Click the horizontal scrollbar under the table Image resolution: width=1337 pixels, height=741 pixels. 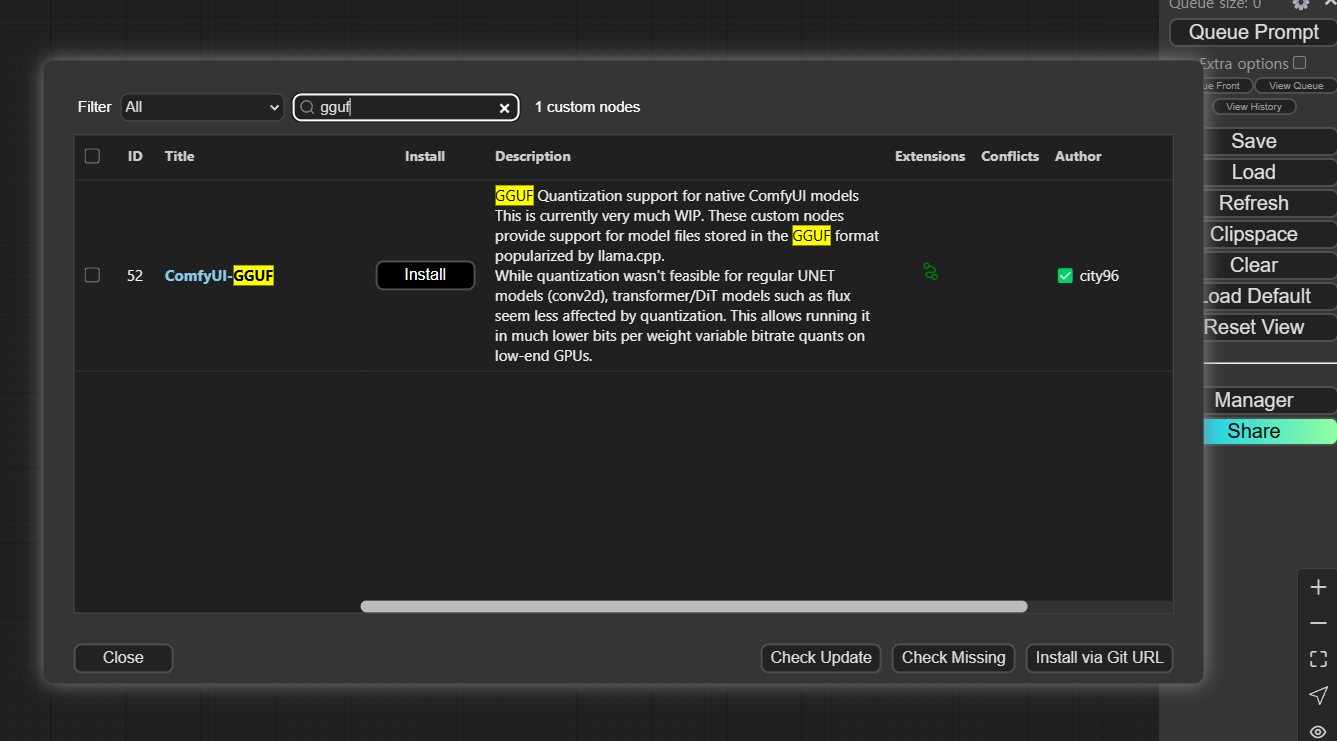pos(694,606)
